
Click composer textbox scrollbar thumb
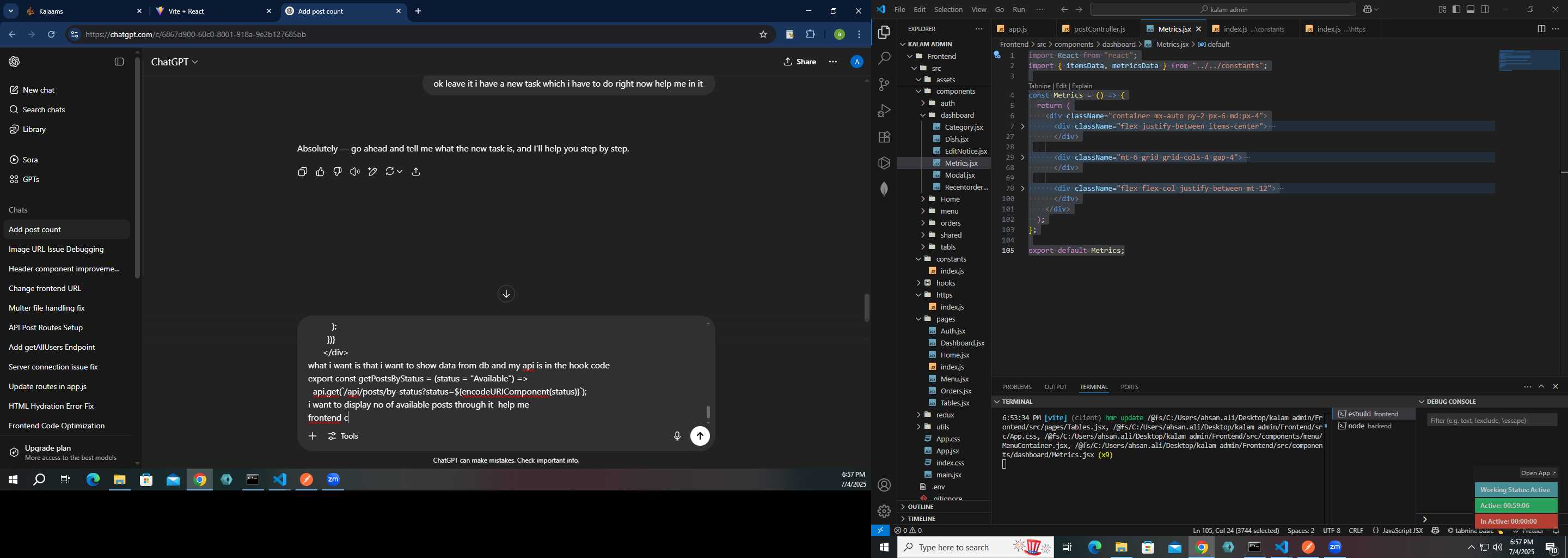click(x=708, y=412)
